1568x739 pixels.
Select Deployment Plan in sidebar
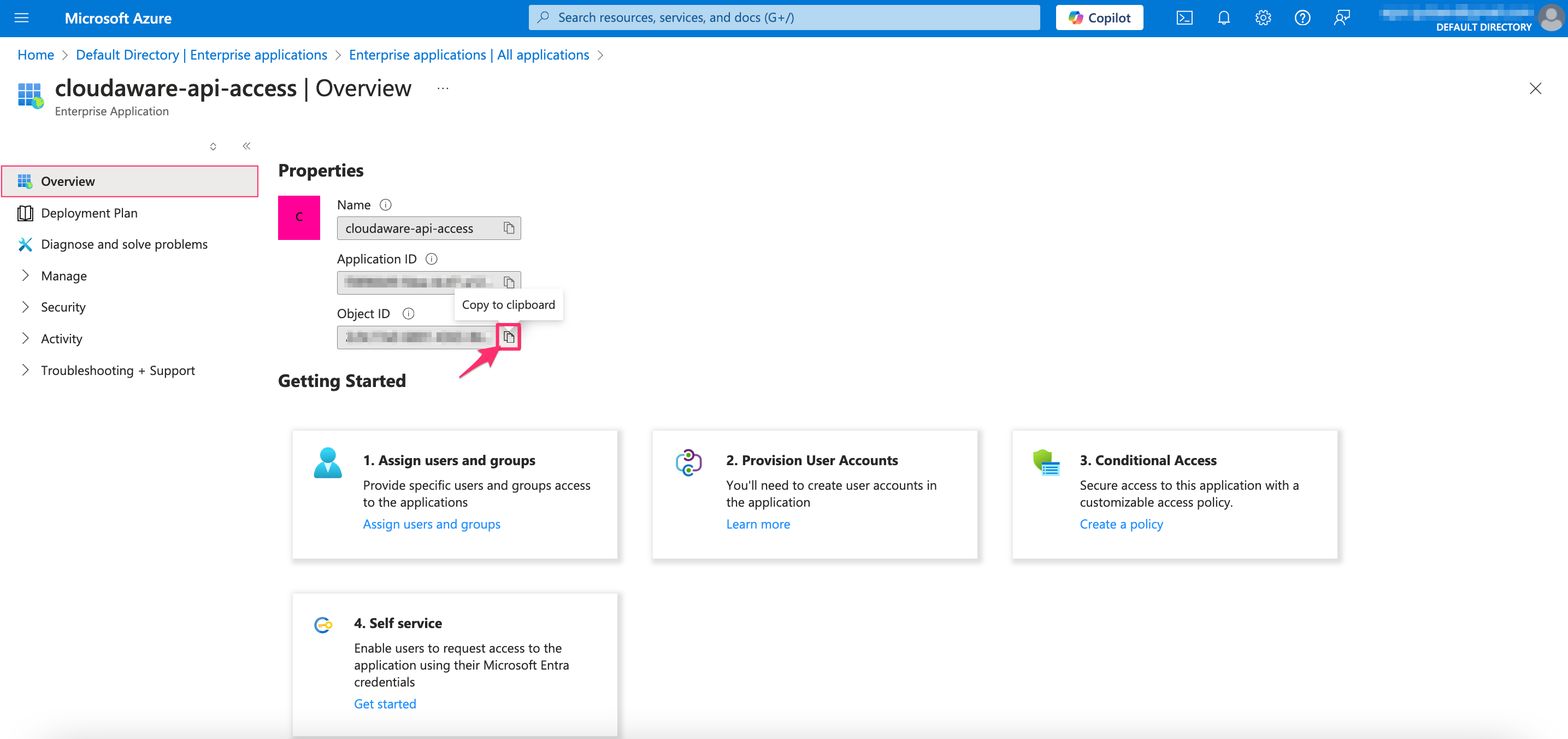tap(89, 213)
